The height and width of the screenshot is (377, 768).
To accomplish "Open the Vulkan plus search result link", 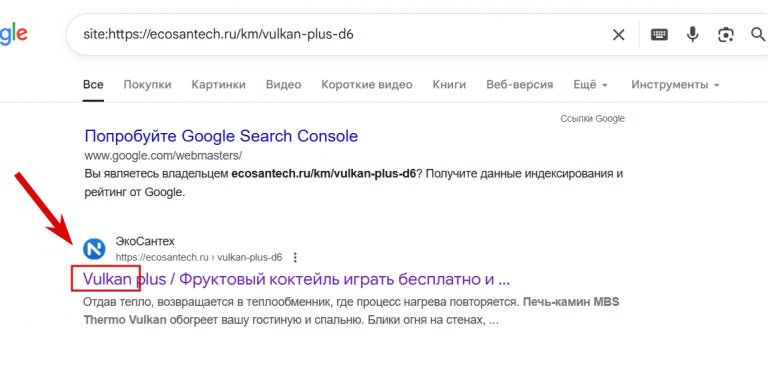I will [296, 280].
